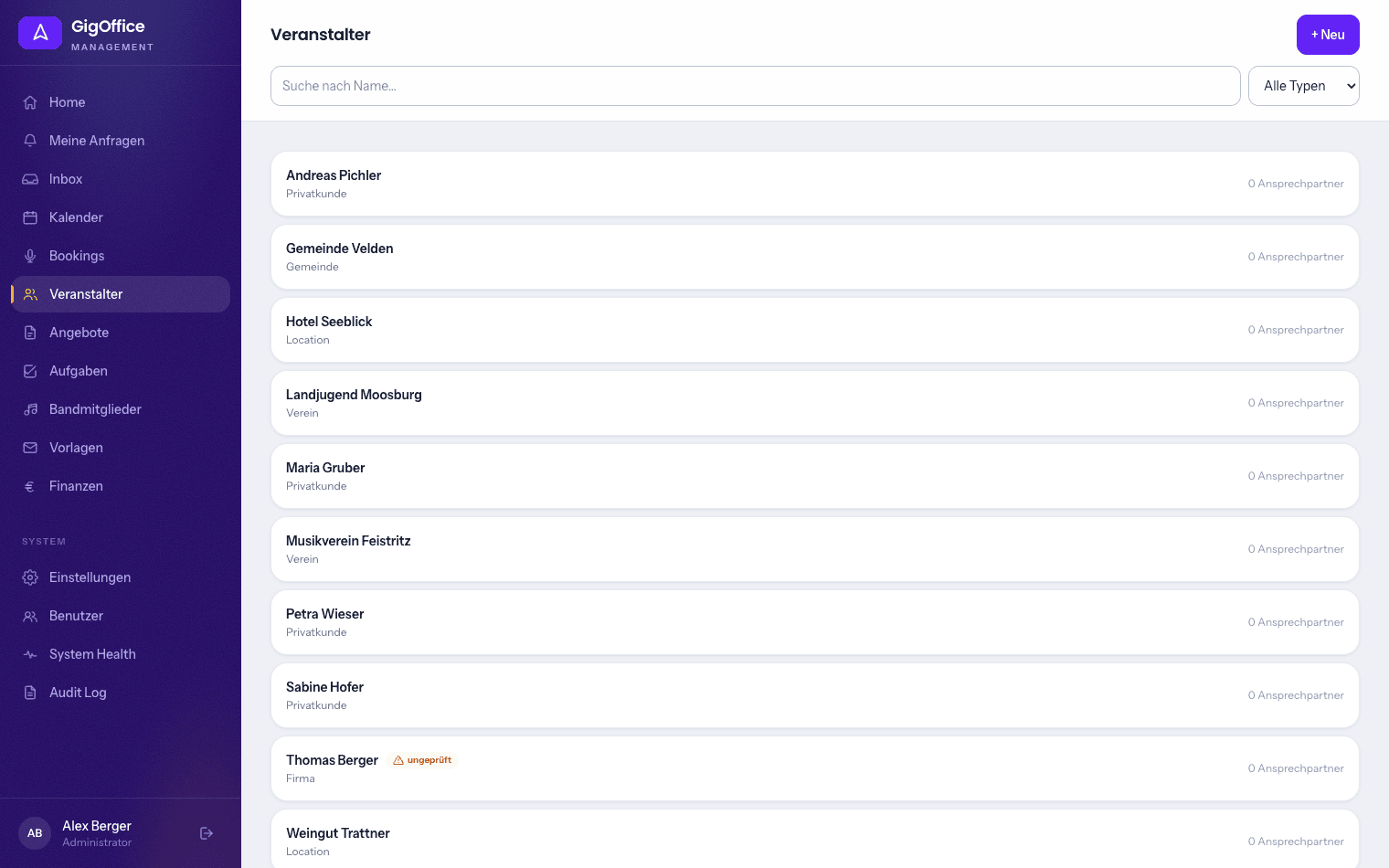Open the Gemeinde Velden entry

(815, 257)
